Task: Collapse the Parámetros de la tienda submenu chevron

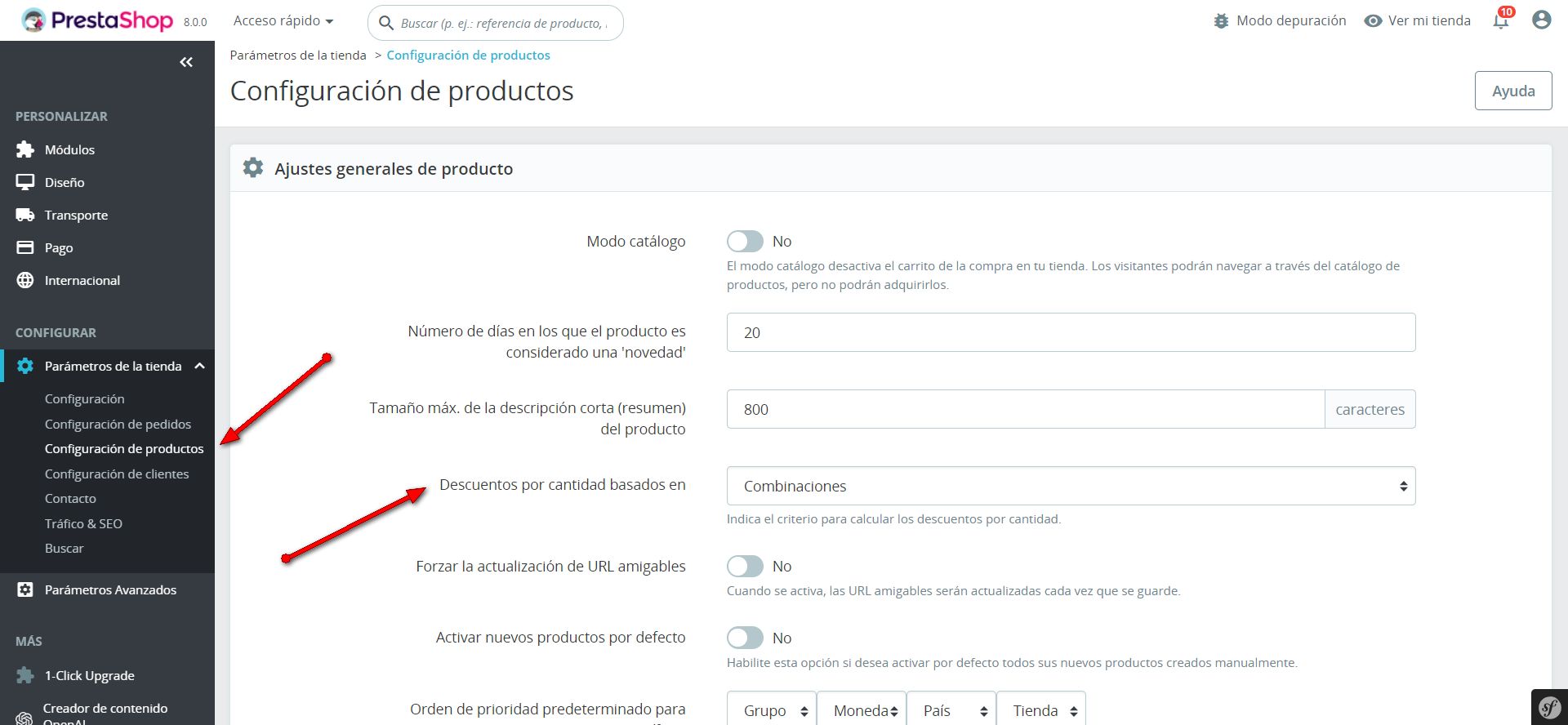Action: tap(199, 366)
